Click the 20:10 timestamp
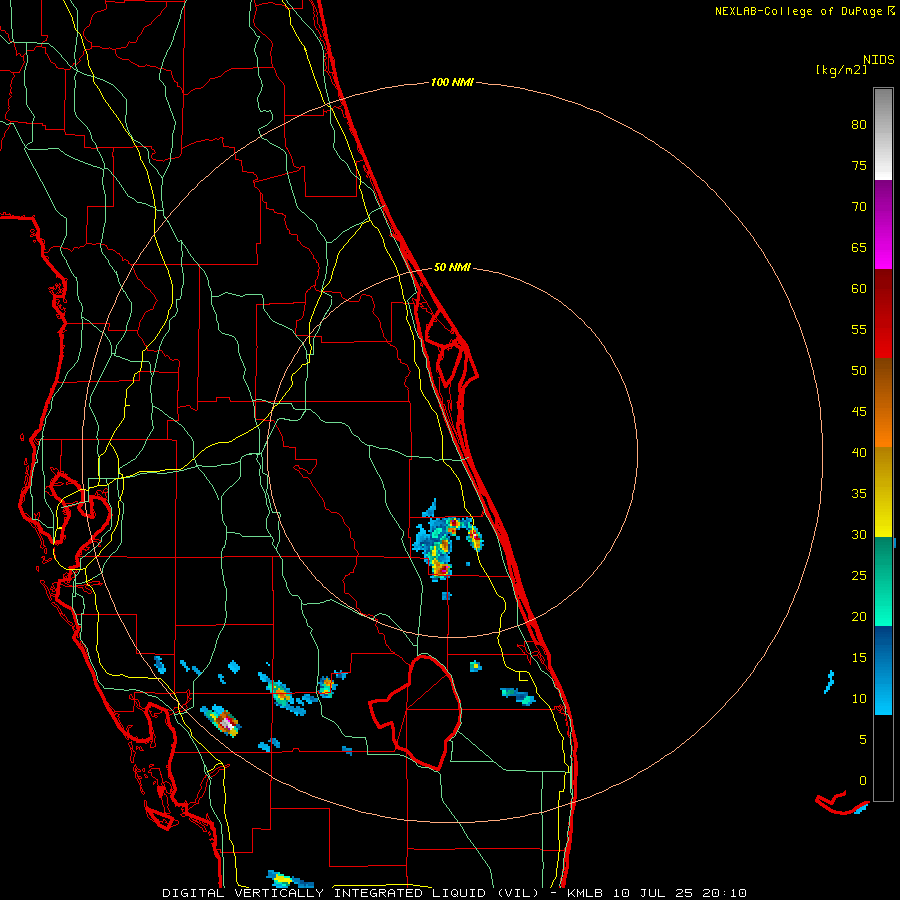This screenshot has width=900, height=900. click(723, 893)
